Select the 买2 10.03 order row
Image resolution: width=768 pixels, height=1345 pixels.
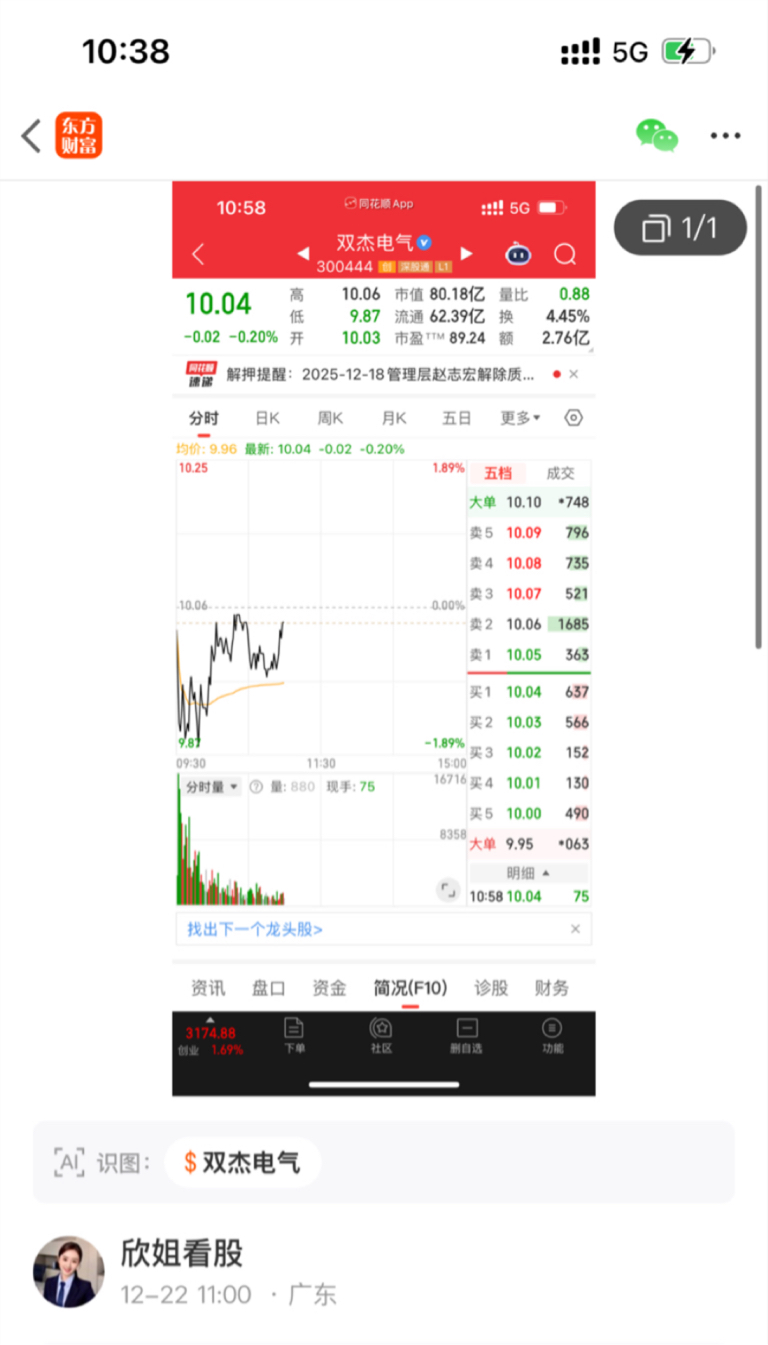click(x=529, y=722)
